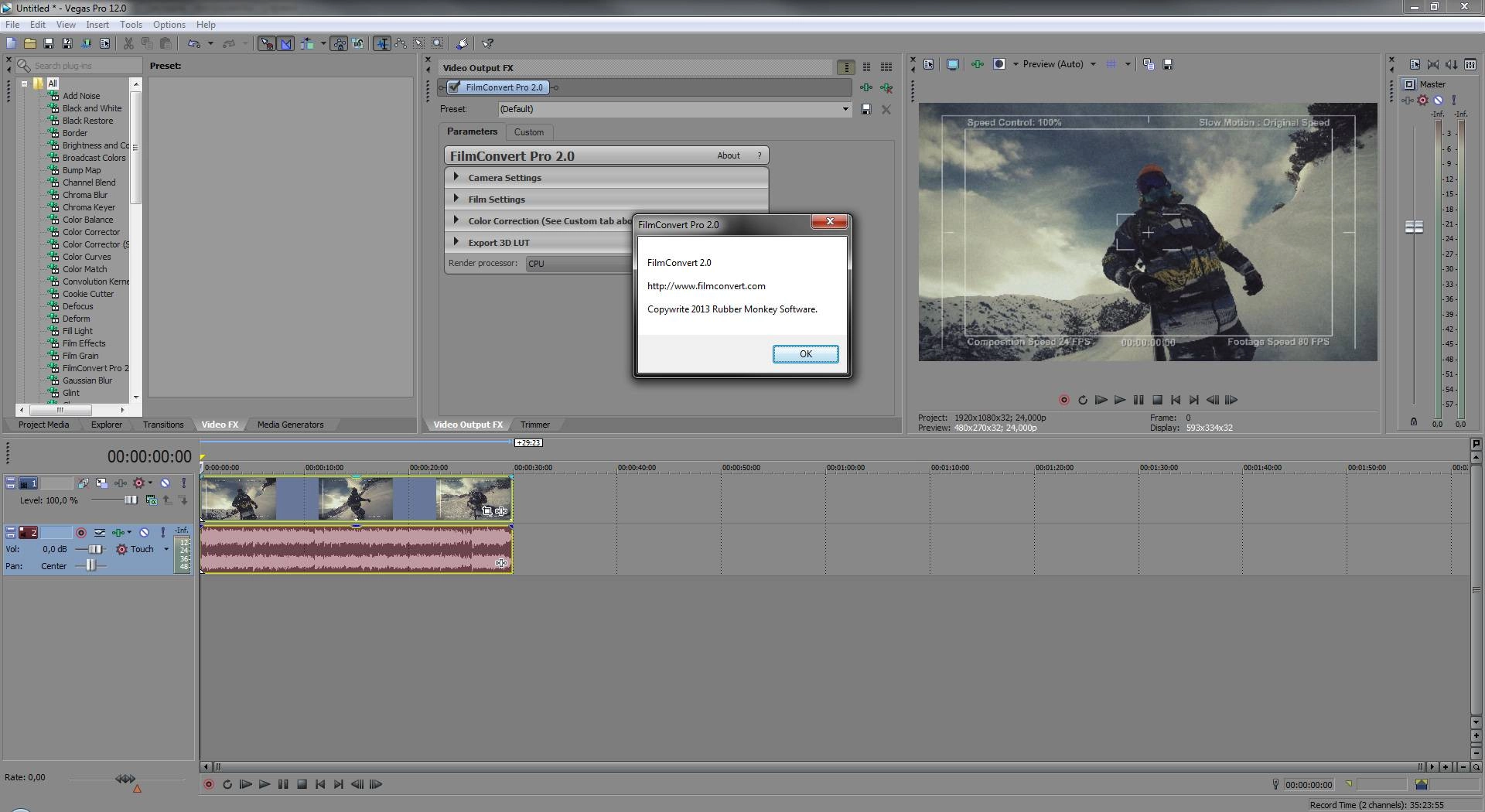Expand Export 3D LUT section
1485x812 pixels.
[x=456, y=242]
